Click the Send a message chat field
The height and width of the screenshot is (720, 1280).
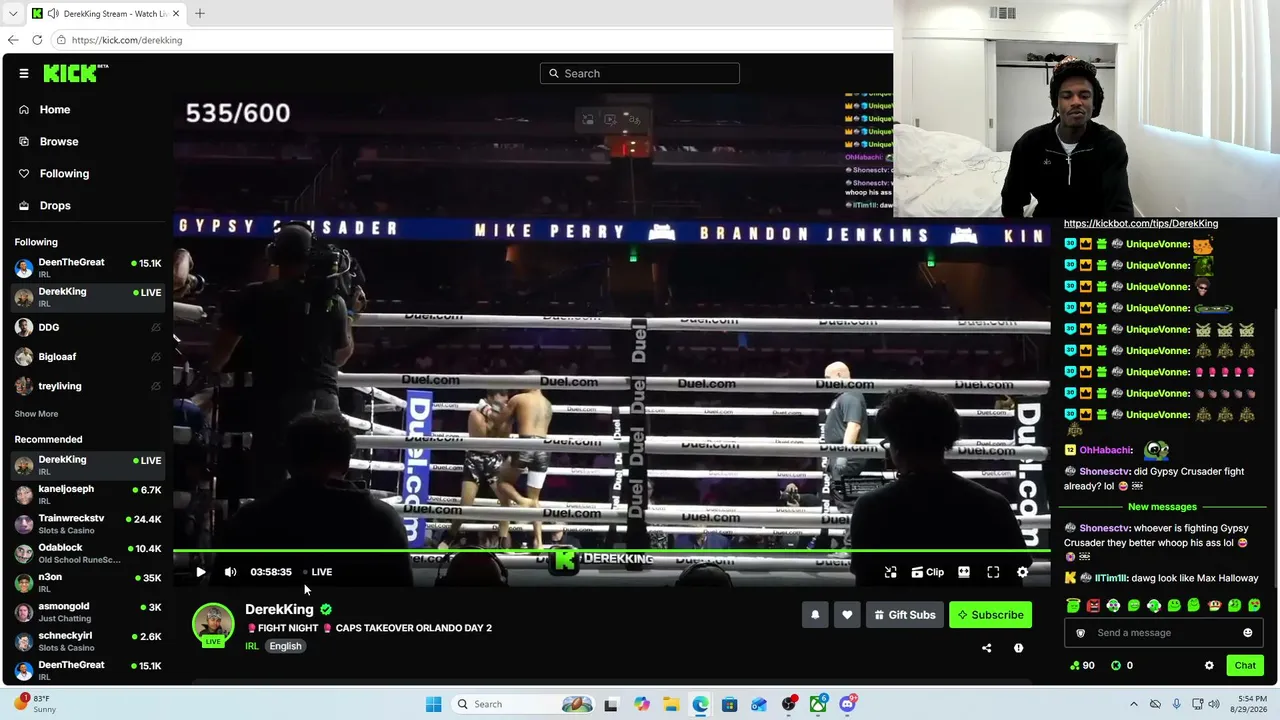coord(1162,633)
